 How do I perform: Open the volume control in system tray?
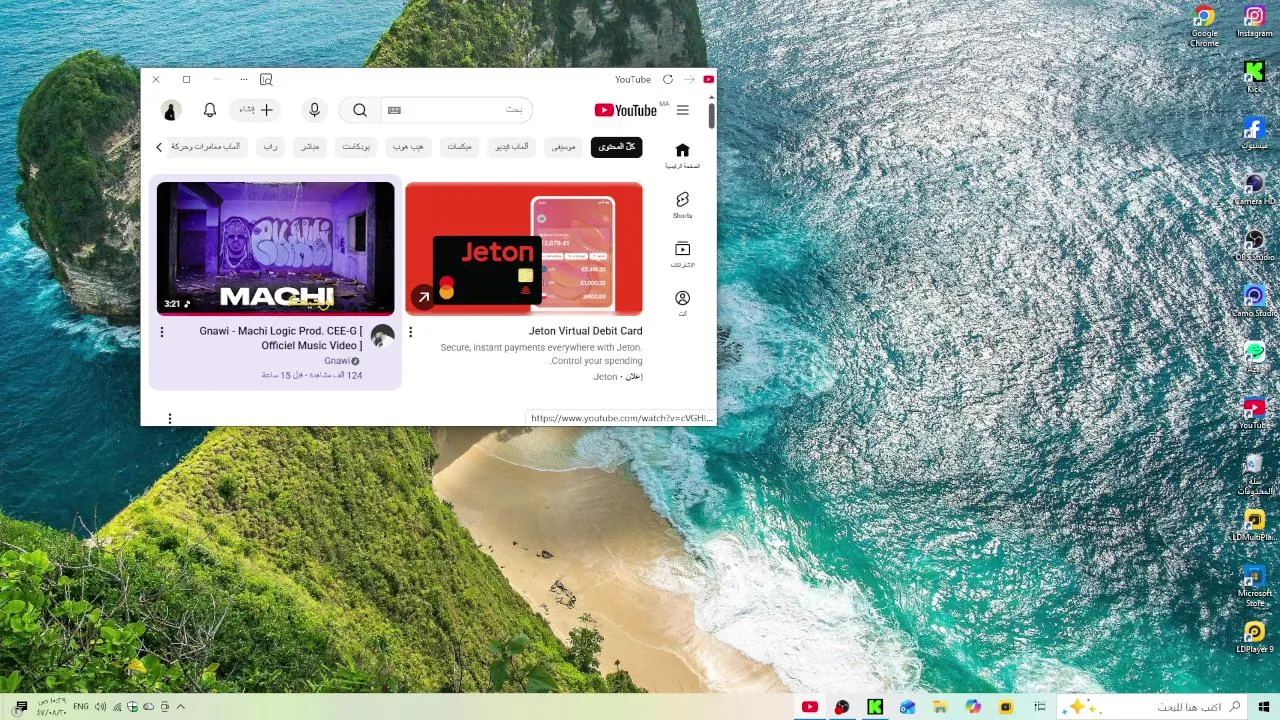[x=100, y=707]
